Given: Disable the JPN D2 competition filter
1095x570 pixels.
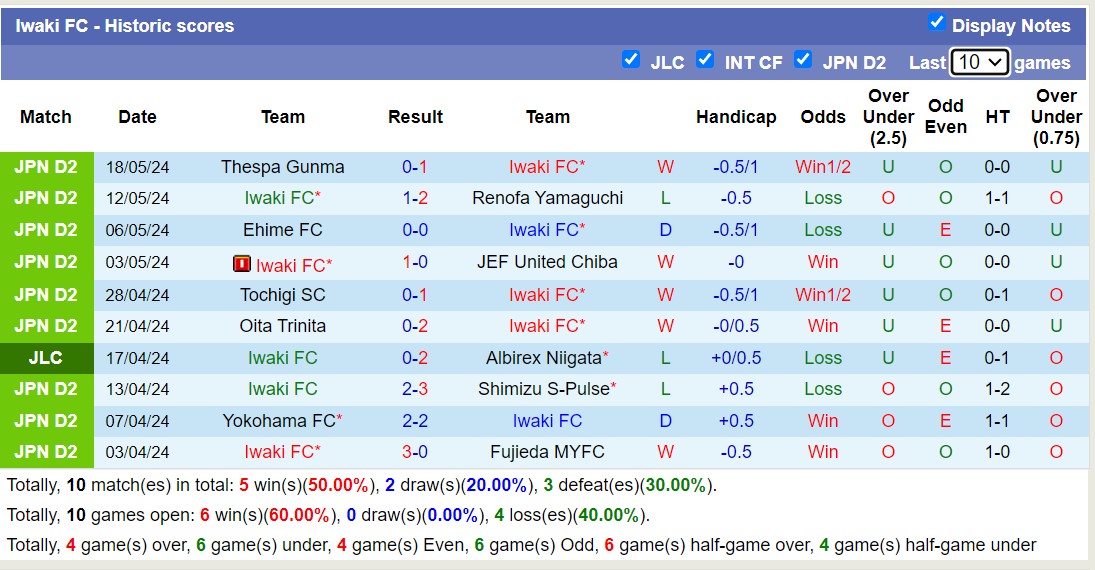Looking at the screenshot, I should [803, 59].
